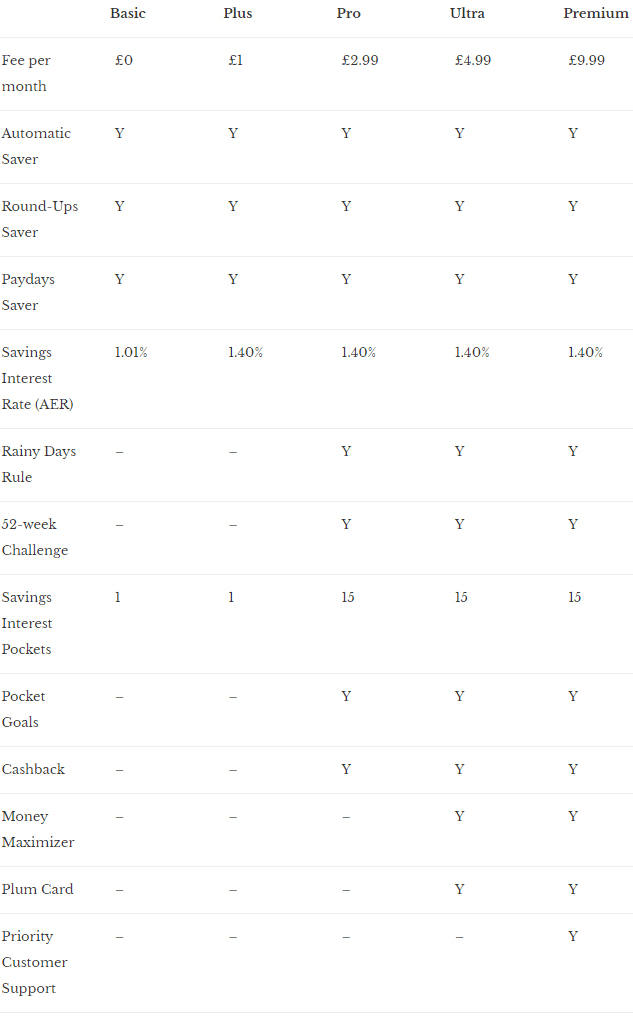Screen dimensions: 633x1020
Task: Click the £2.99 Pro monthly fee
Action: pos(360,60)
